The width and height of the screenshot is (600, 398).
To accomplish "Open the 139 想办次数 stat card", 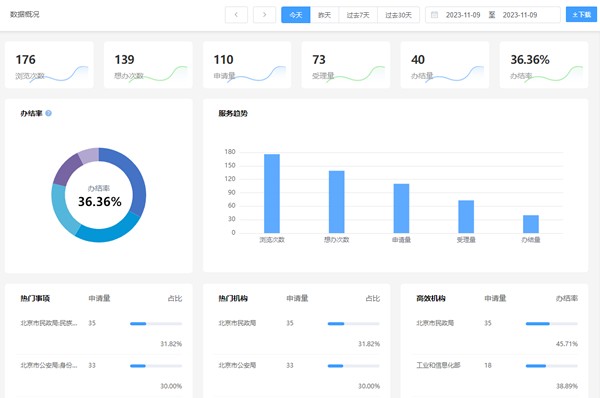I will tap(148, 65).
